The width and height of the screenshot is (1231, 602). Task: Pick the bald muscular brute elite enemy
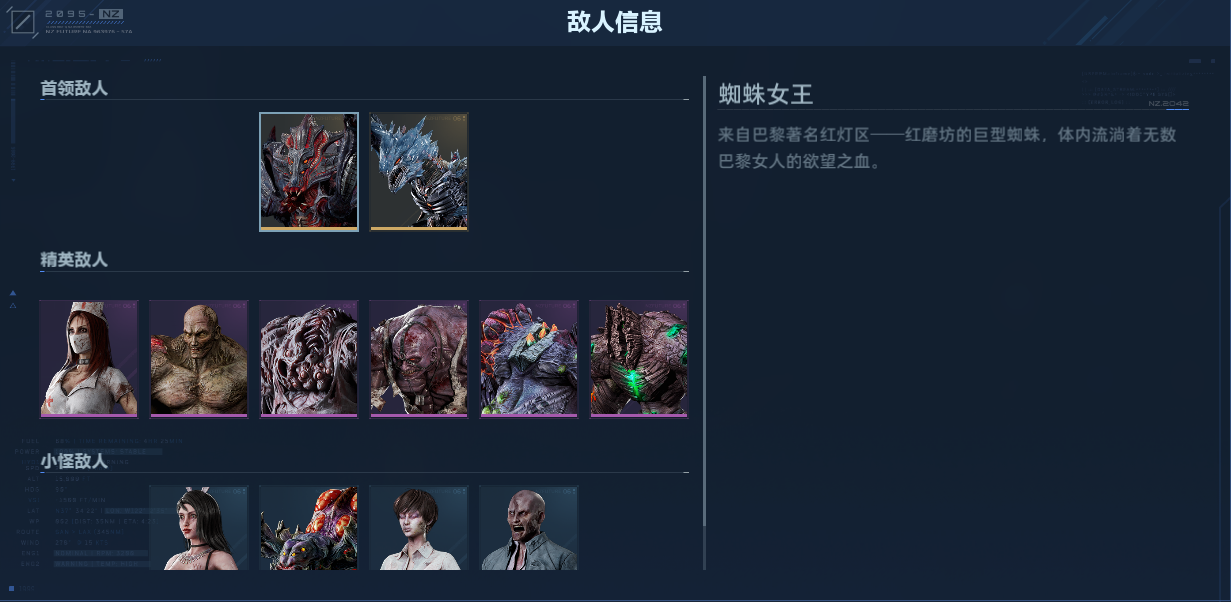pos(199,358)
